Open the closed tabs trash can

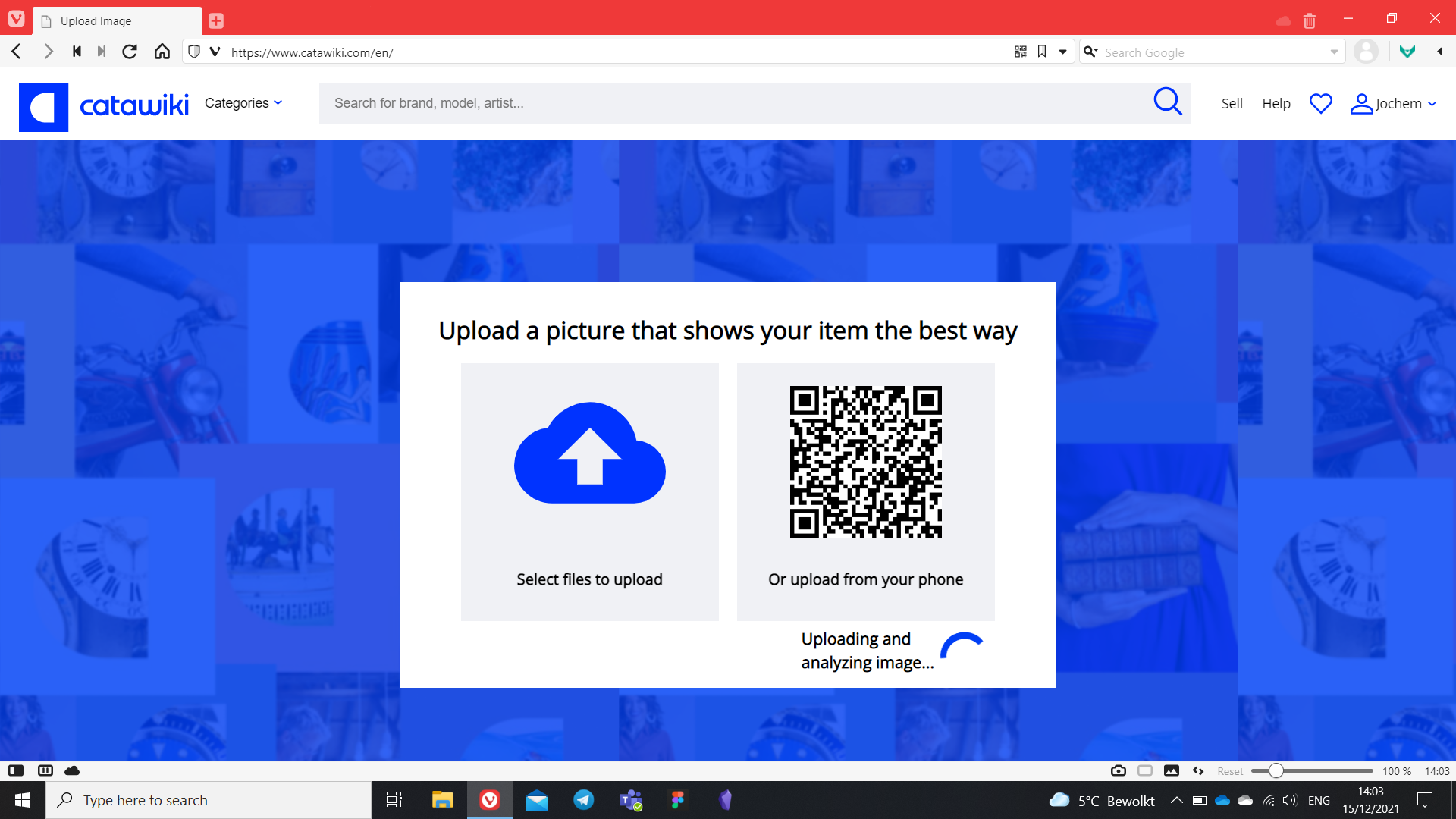point(1310,20)
